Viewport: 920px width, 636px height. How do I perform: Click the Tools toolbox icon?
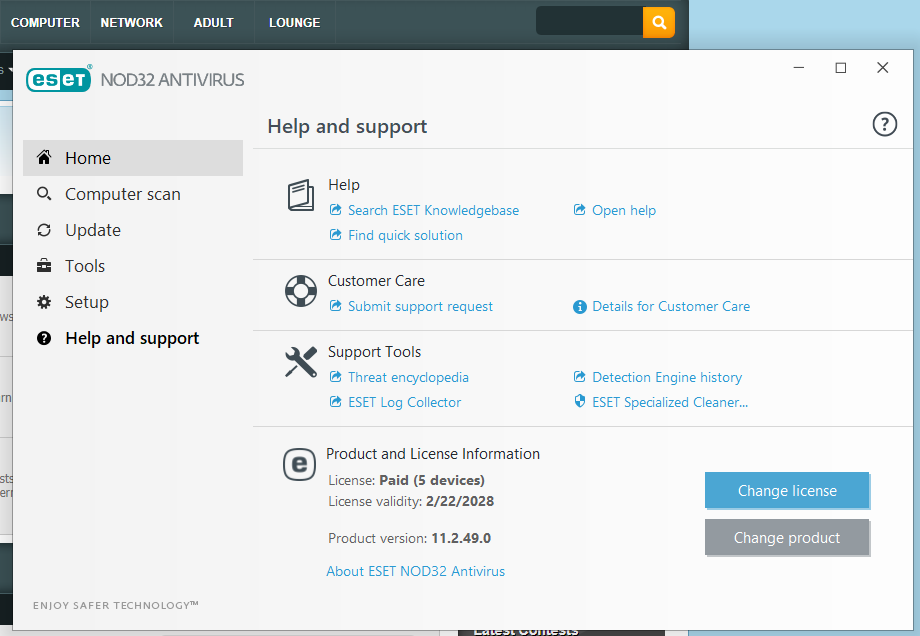[x=44, y=266]
